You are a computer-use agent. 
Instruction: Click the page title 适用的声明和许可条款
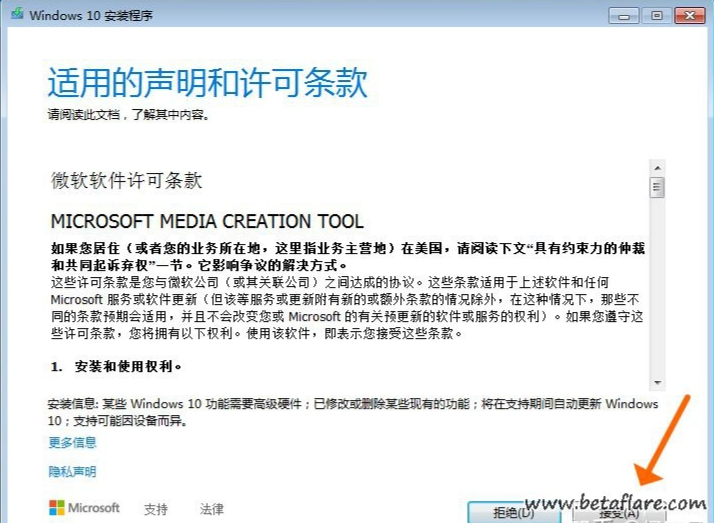[x=208, y=82]
